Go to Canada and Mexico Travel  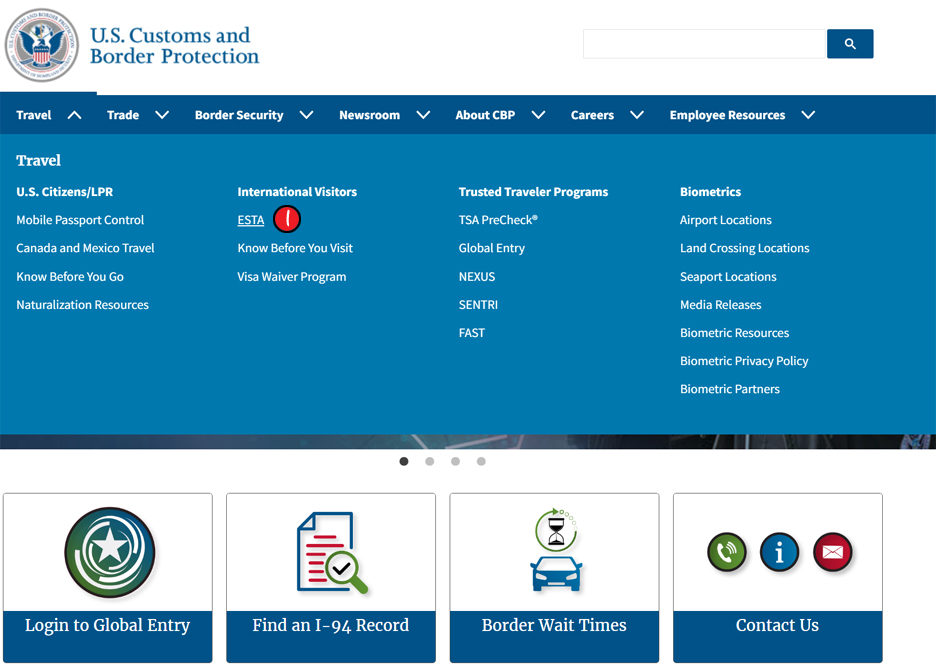point(85,248)
